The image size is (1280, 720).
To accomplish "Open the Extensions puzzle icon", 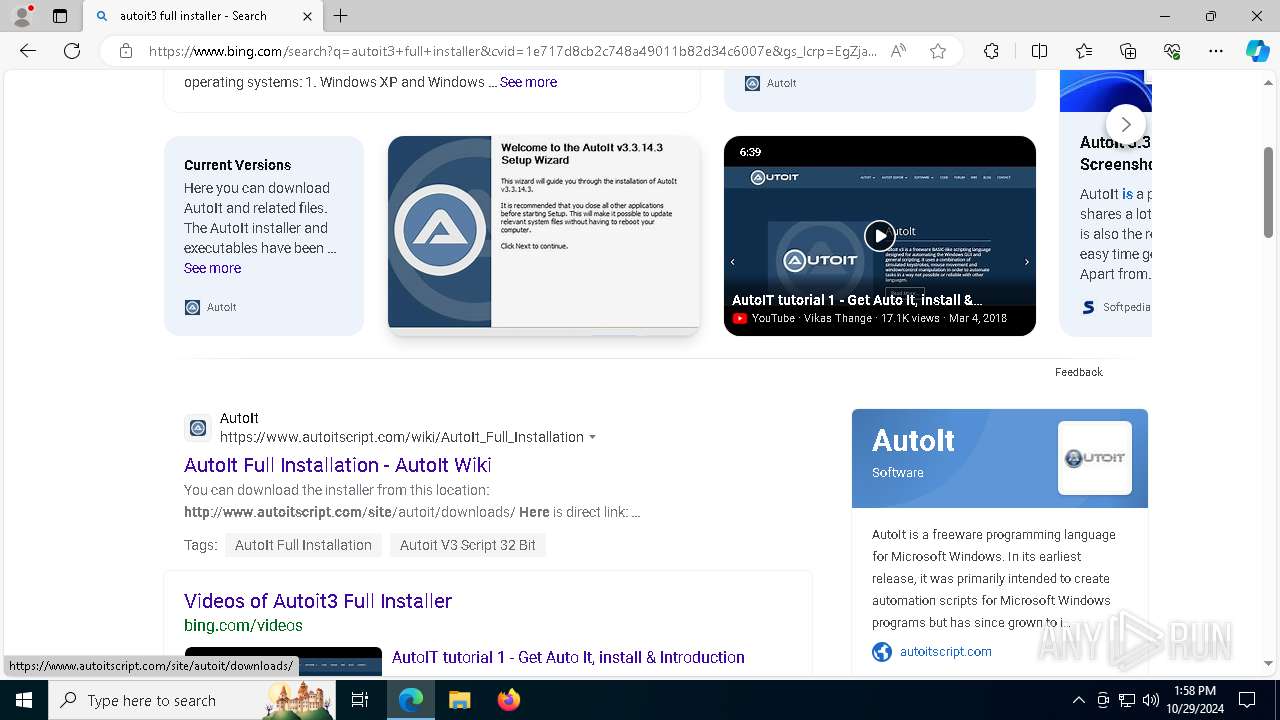I will tap(991, 51).
